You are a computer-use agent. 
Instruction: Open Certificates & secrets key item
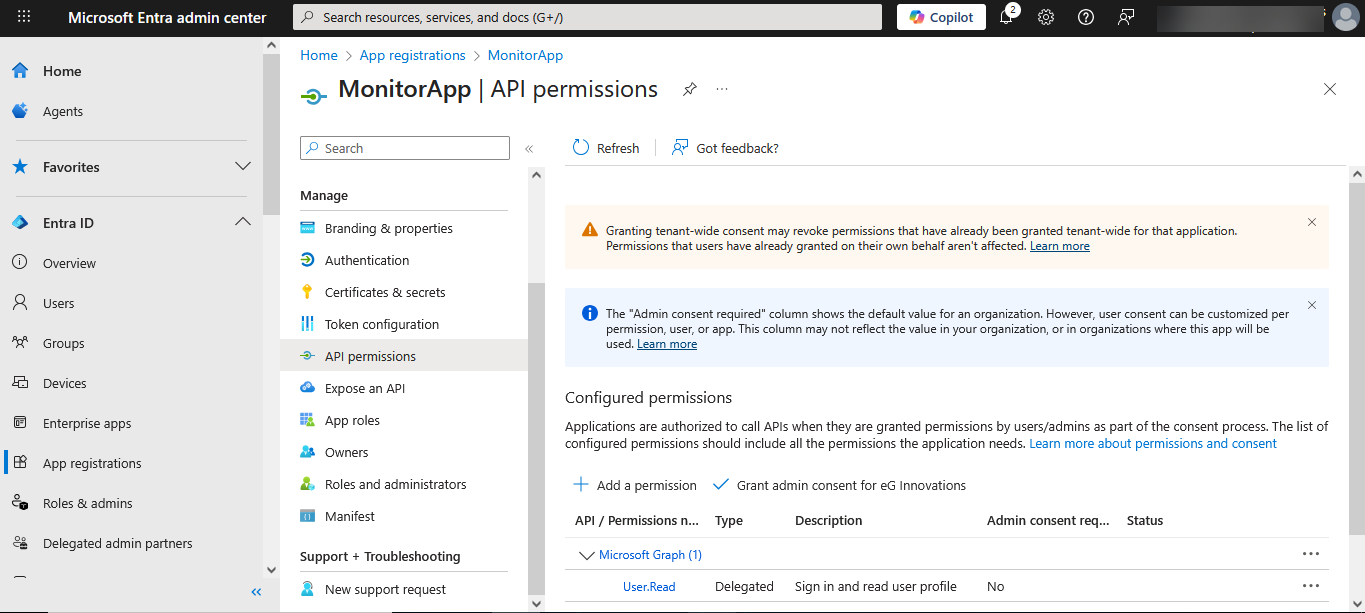(384, 292)
